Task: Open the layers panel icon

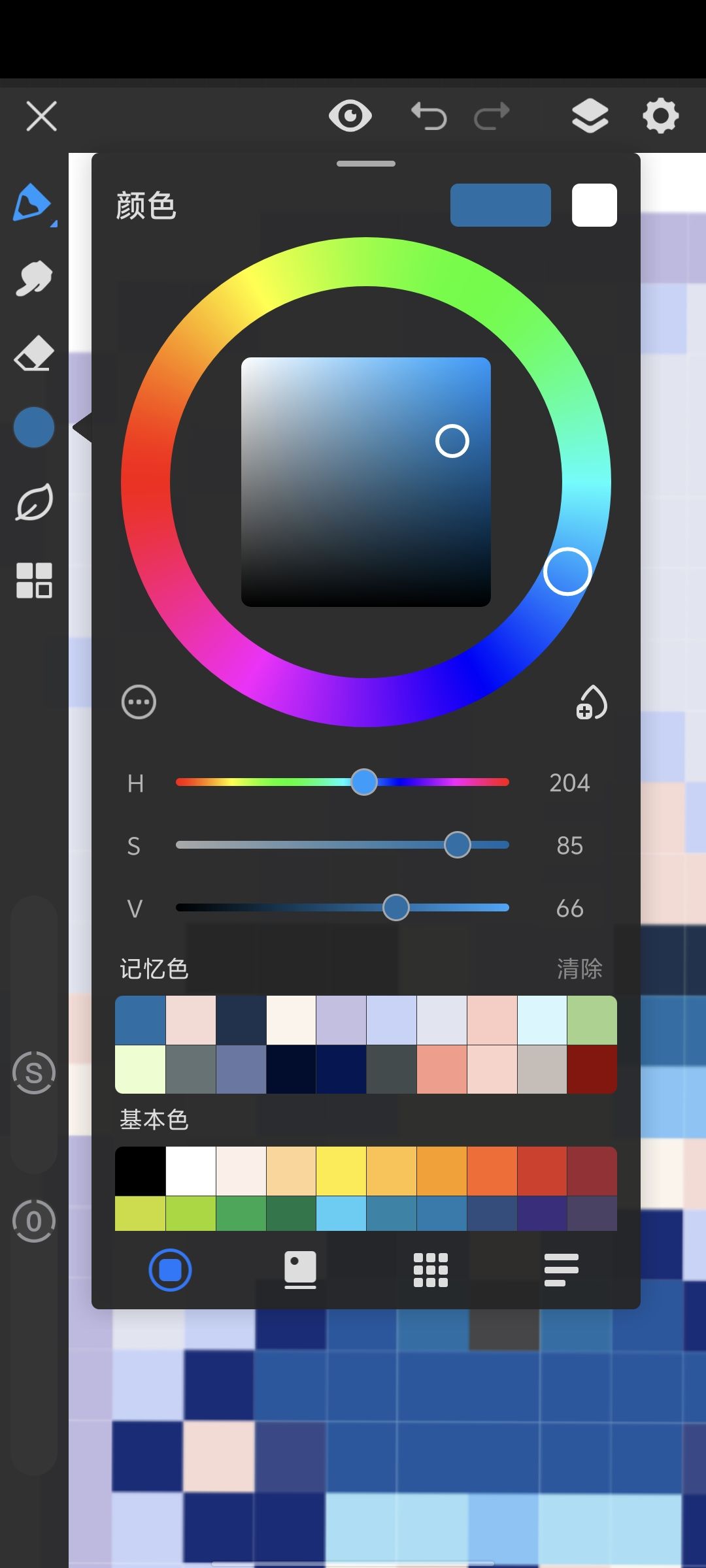Action: [590, 116]
